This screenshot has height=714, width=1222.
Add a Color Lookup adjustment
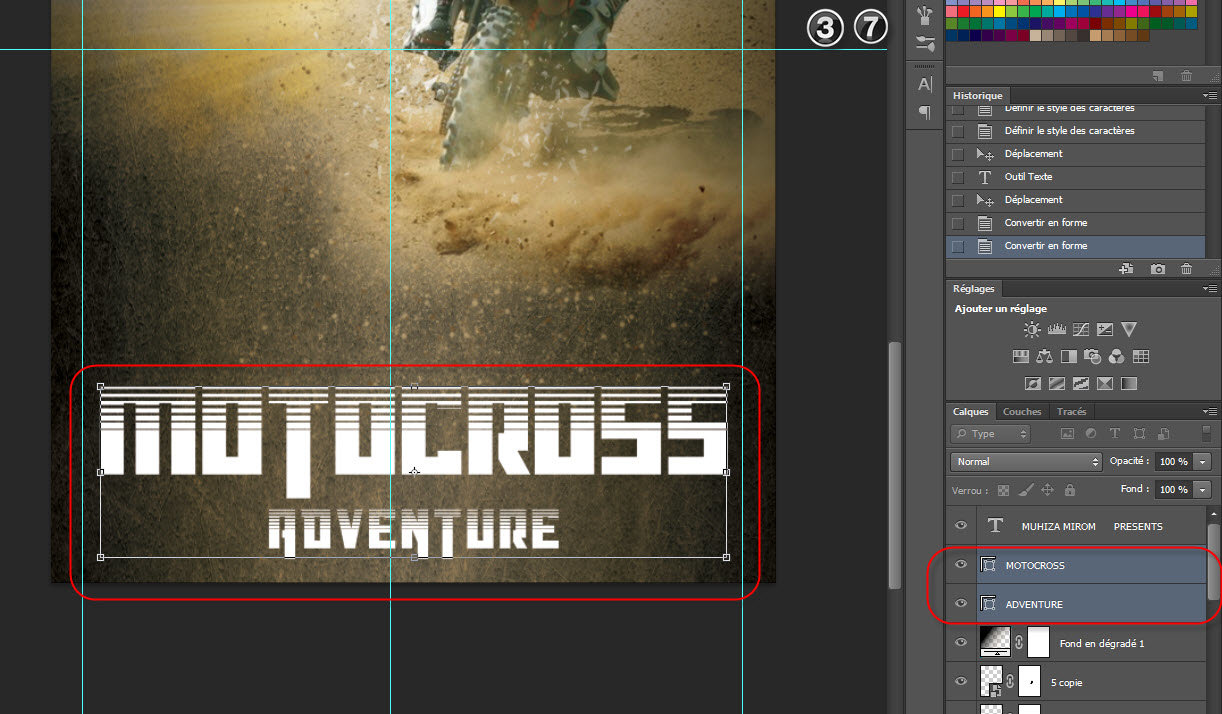point(1141,357)
